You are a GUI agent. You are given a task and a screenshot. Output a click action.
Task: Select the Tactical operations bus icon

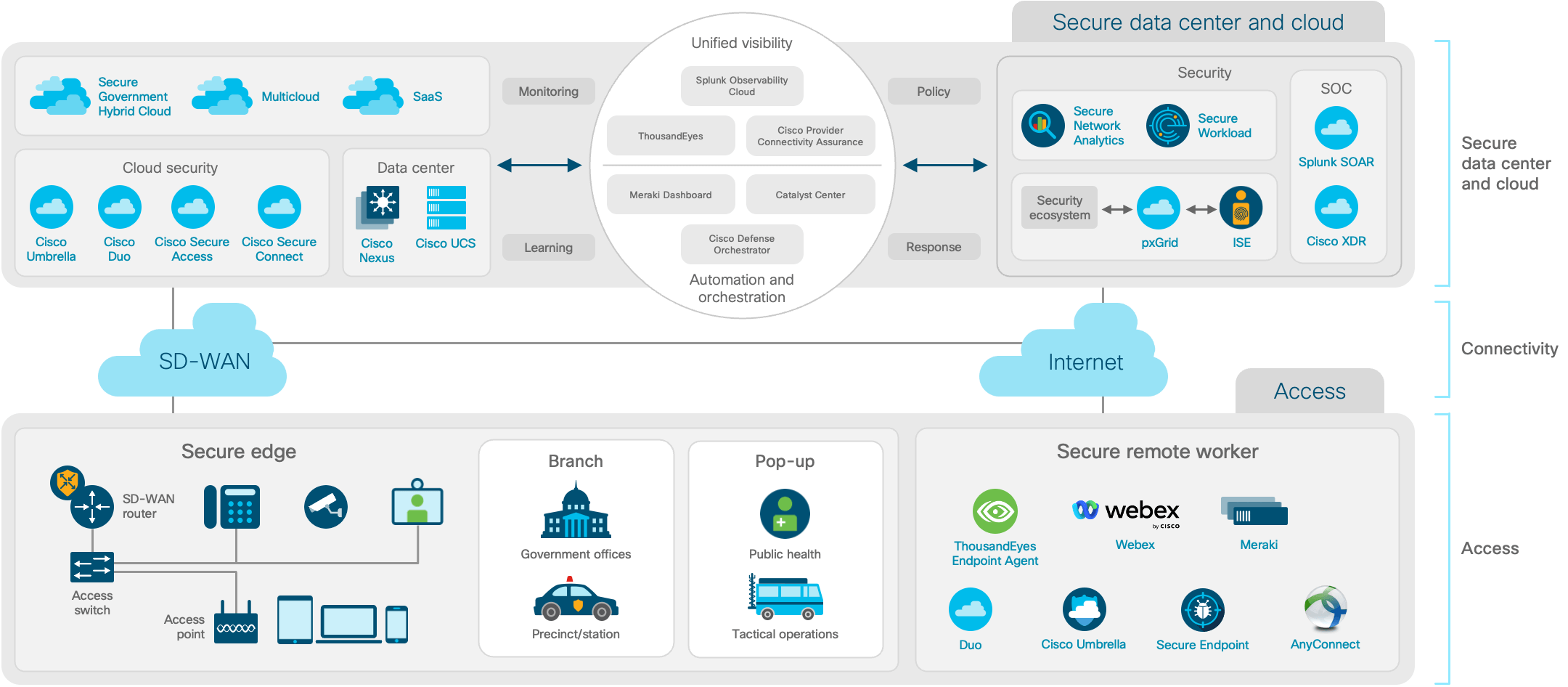[785, 597]
